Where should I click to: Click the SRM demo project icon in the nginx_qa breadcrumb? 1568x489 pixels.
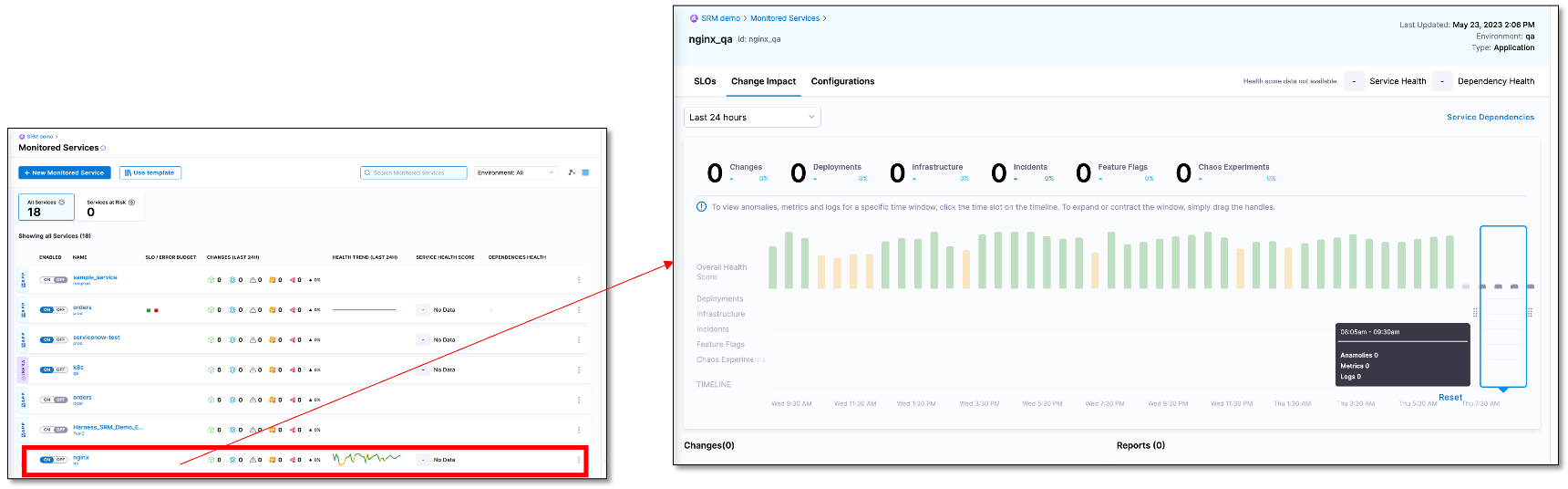(694, 18)
